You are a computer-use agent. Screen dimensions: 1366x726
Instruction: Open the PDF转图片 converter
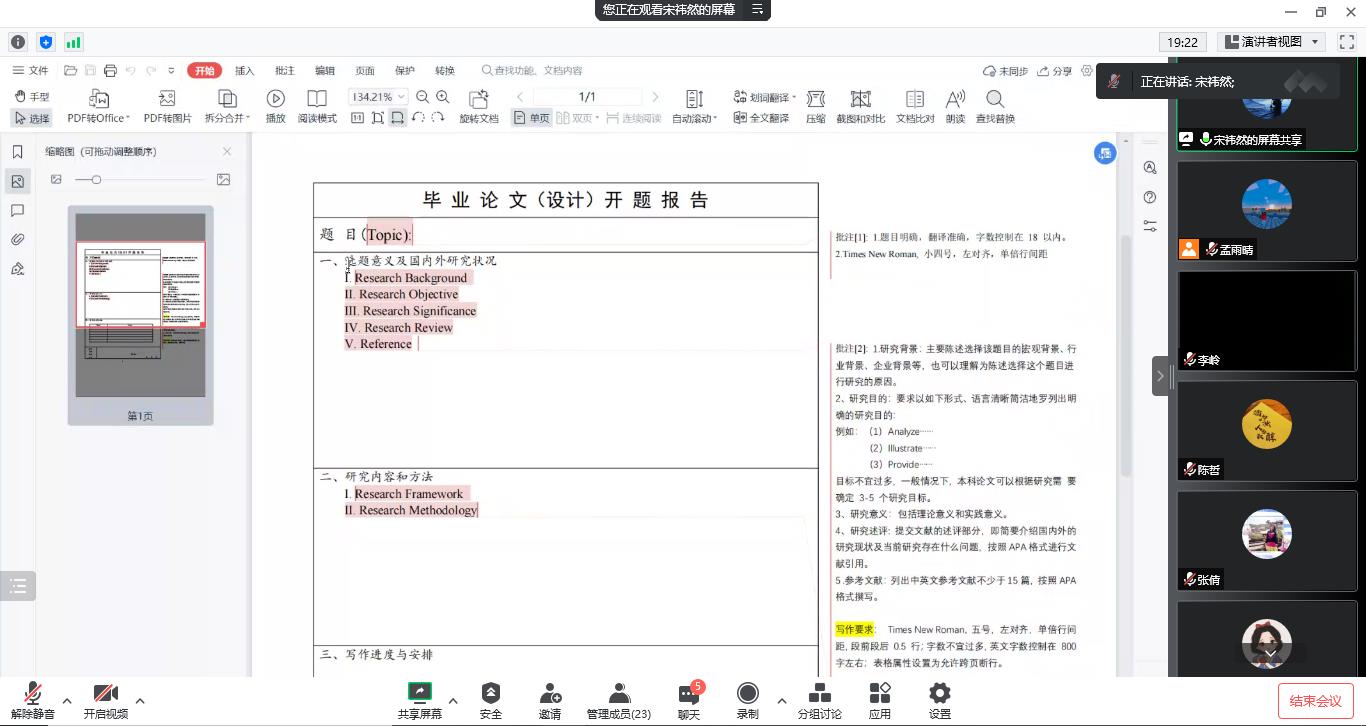tap(167, 107)
